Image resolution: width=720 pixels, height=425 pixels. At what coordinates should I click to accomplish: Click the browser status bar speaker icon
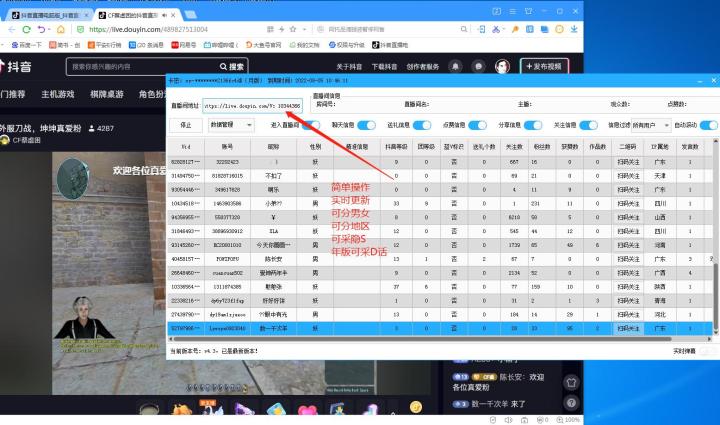[508, 420]
